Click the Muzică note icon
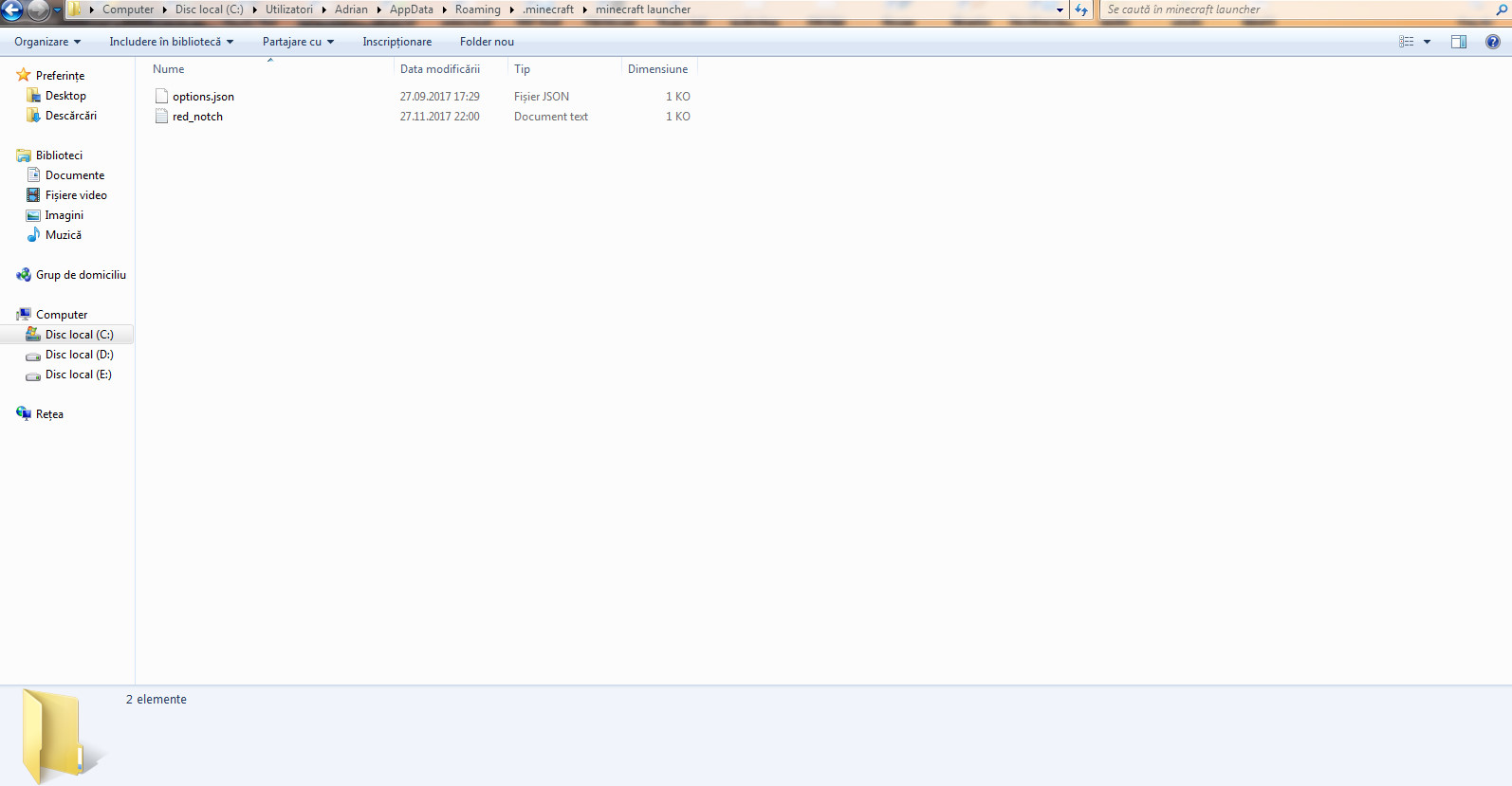 coord(33,235)
